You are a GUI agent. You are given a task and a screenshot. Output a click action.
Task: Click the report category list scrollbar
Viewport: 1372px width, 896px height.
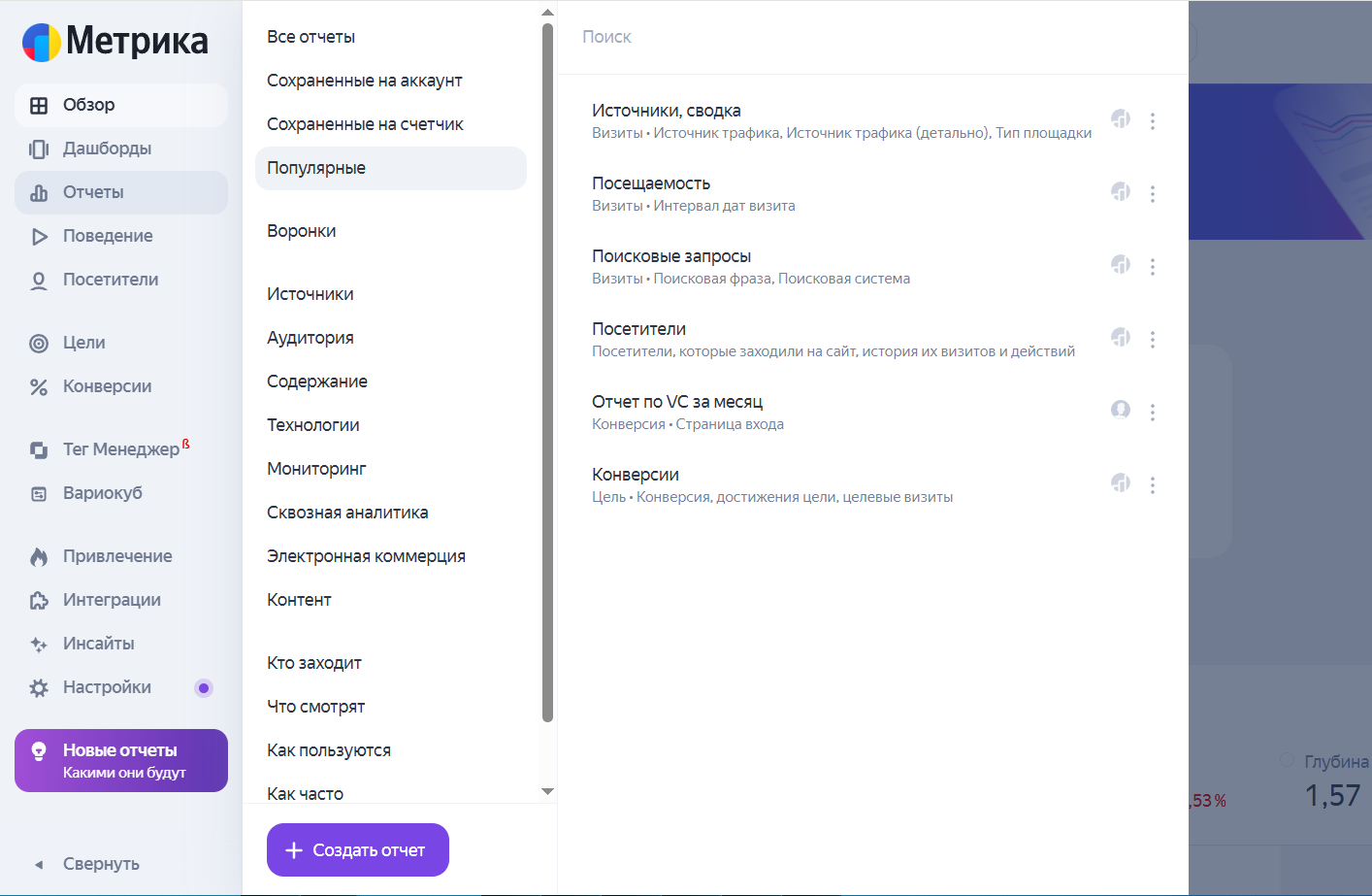coord(547,373)
